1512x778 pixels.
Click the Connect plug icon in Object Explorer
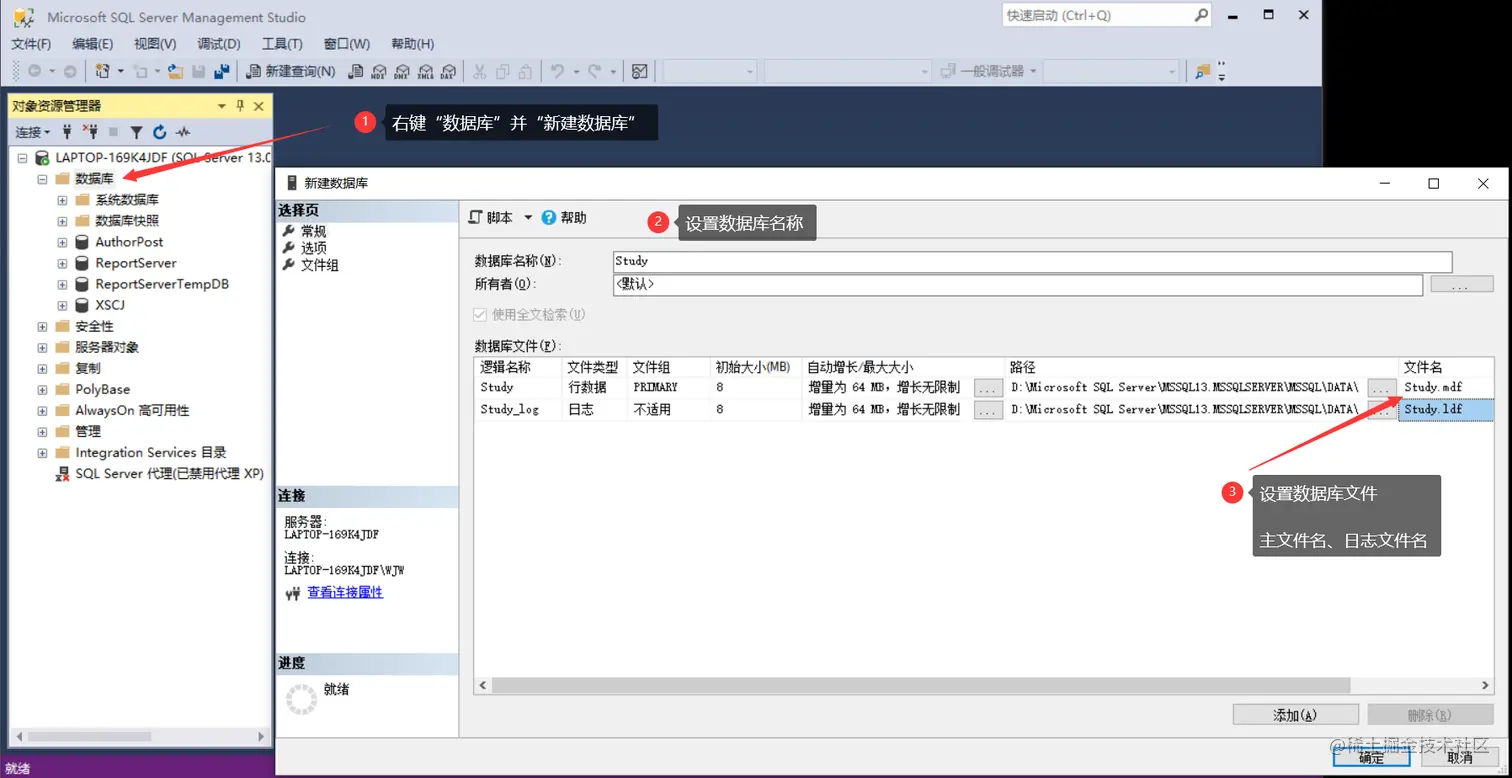click(x=67, y=132)
